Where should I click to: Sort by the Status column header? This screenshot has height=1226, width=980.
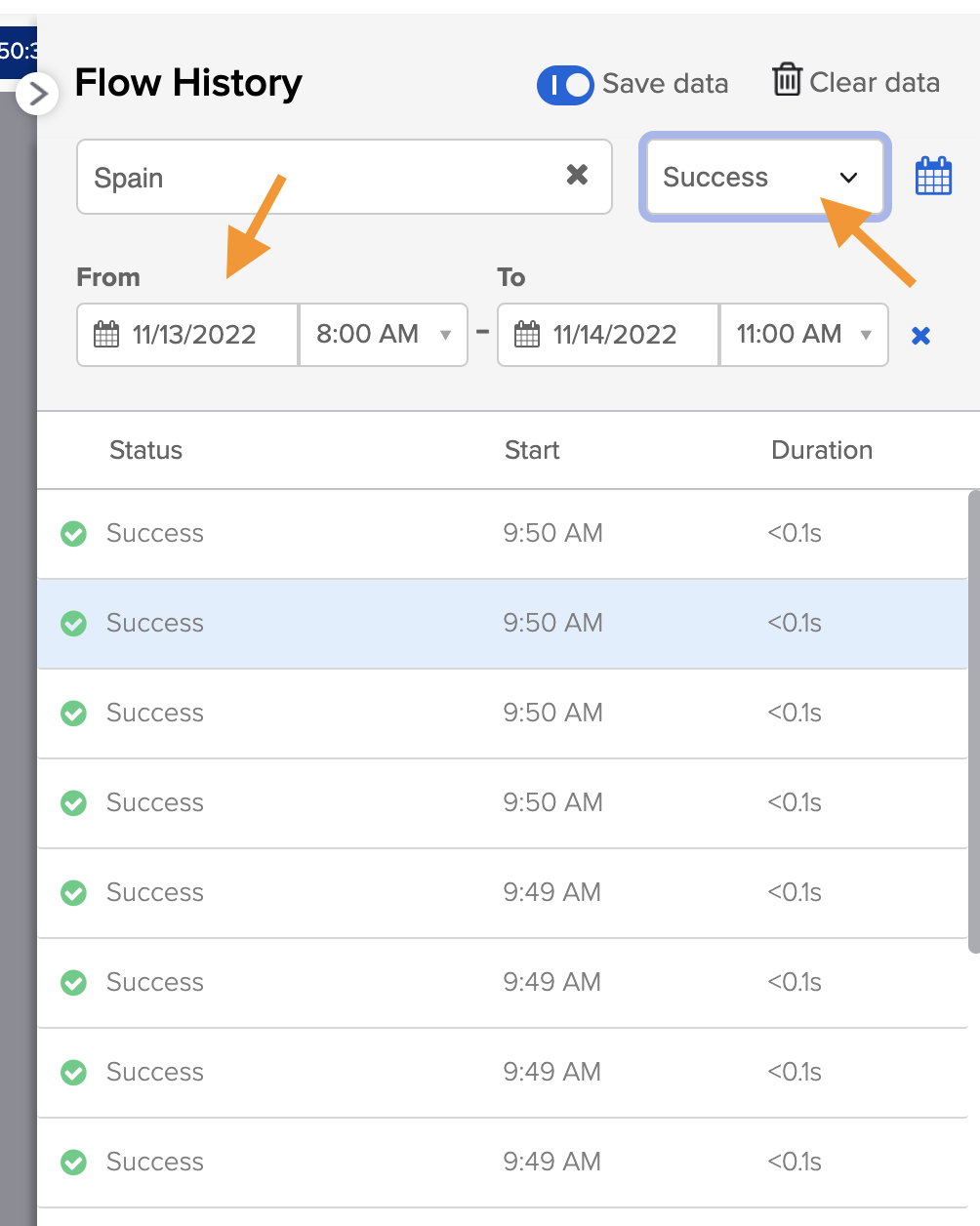click(x=146, y=450)
